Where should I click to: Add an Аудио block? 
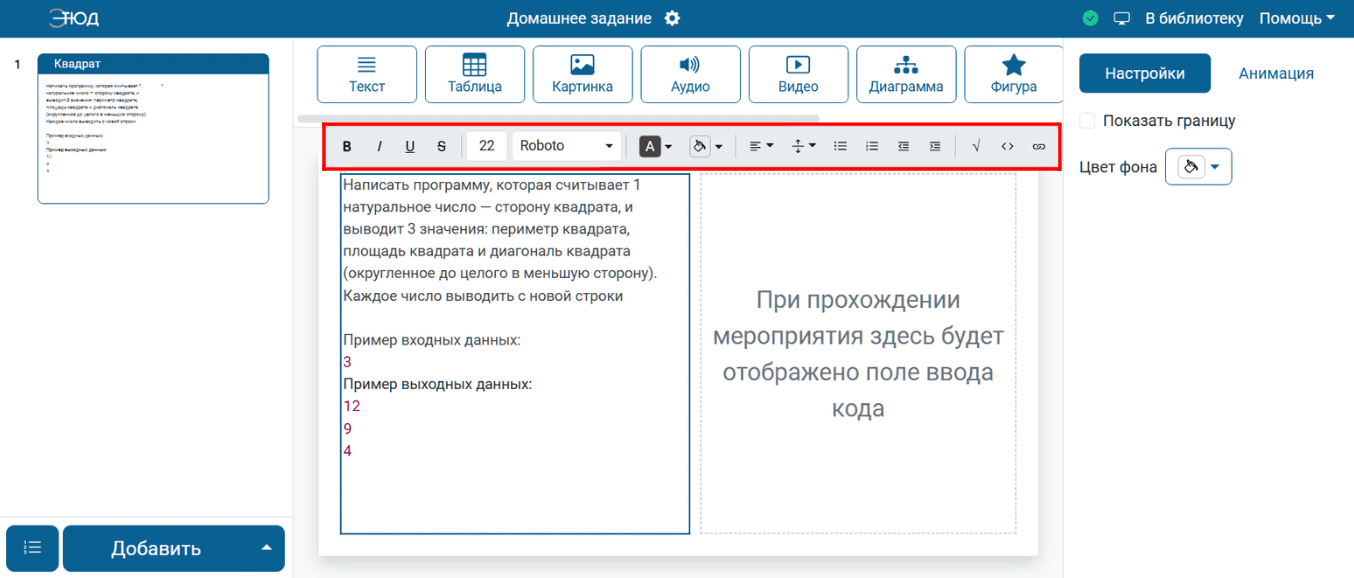tap(691, 74)
